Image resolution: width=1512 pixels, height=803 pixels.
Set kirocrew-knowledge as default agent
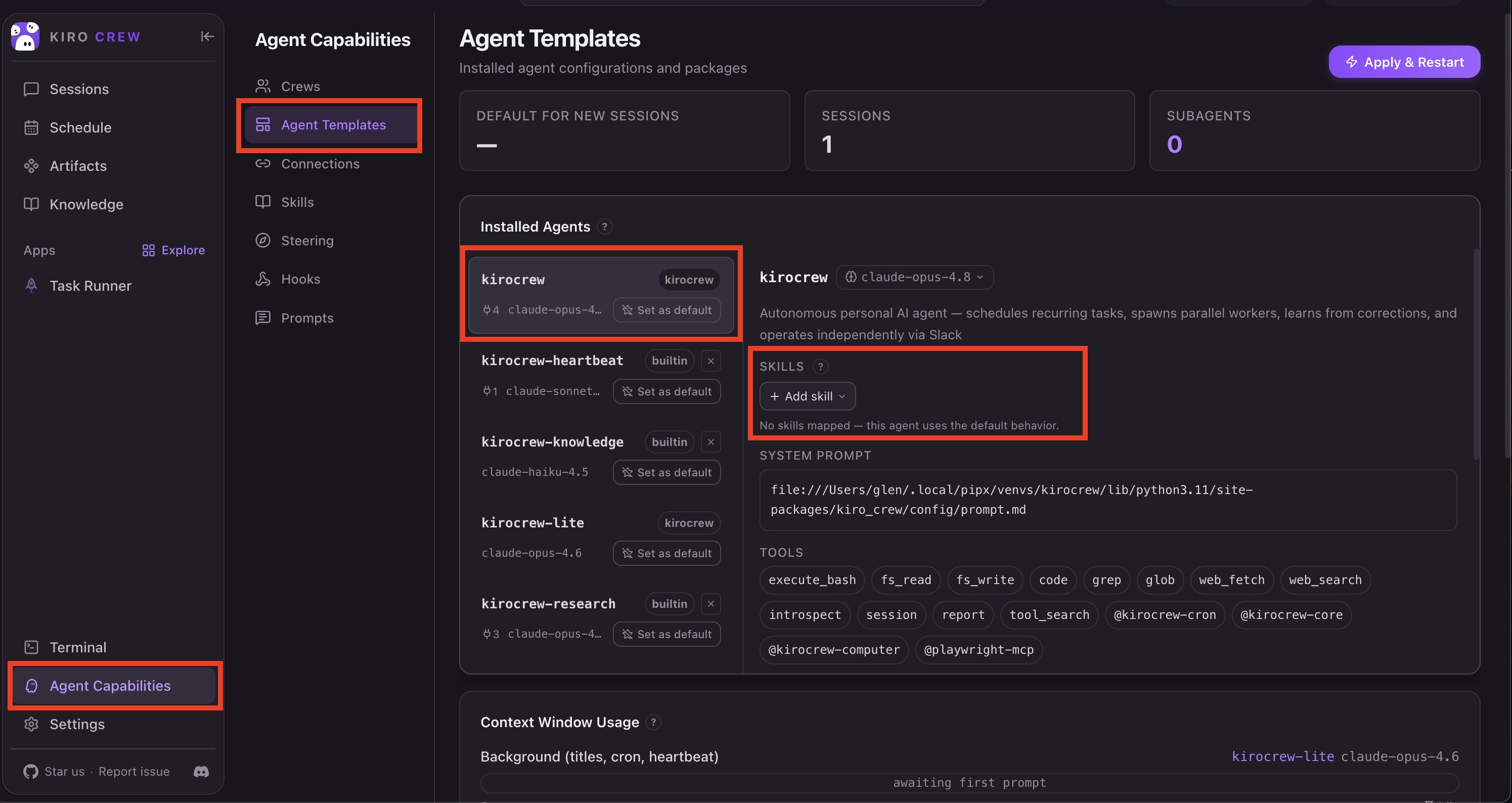click(x=667, y=472)
